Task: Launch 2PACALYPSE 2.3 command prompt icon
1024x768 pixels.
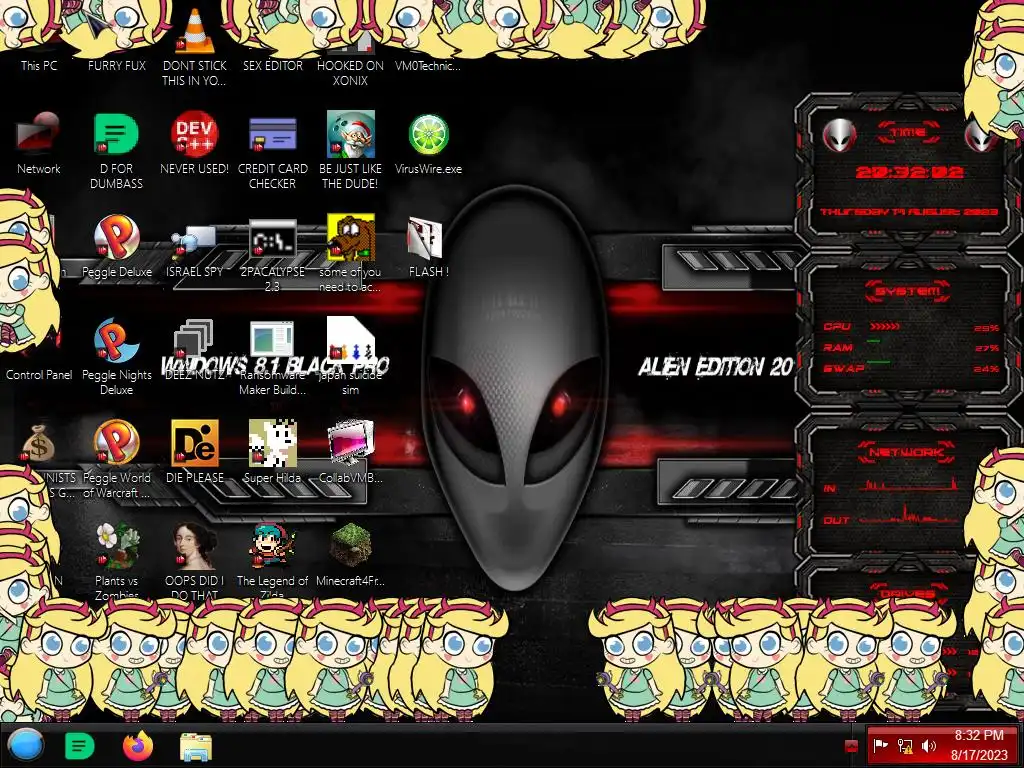Action: point(272,239)
